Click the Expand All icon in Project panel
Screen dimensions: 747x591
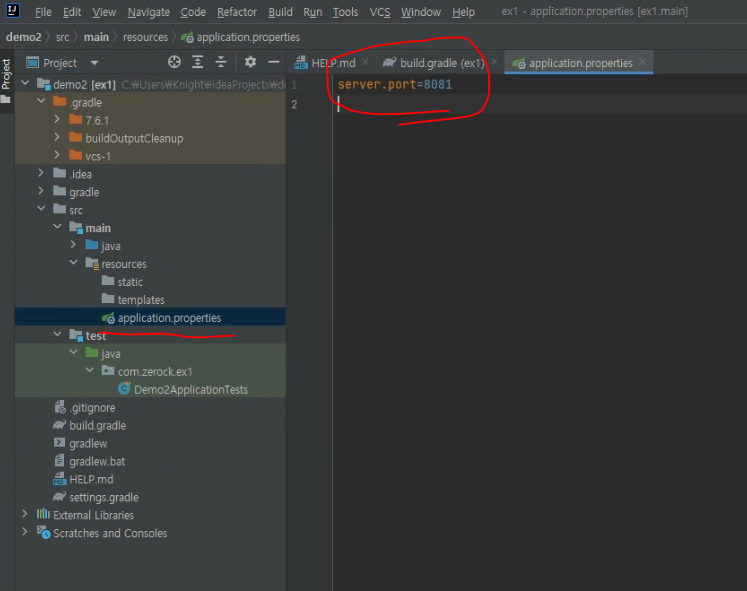(x=197, y=62)
